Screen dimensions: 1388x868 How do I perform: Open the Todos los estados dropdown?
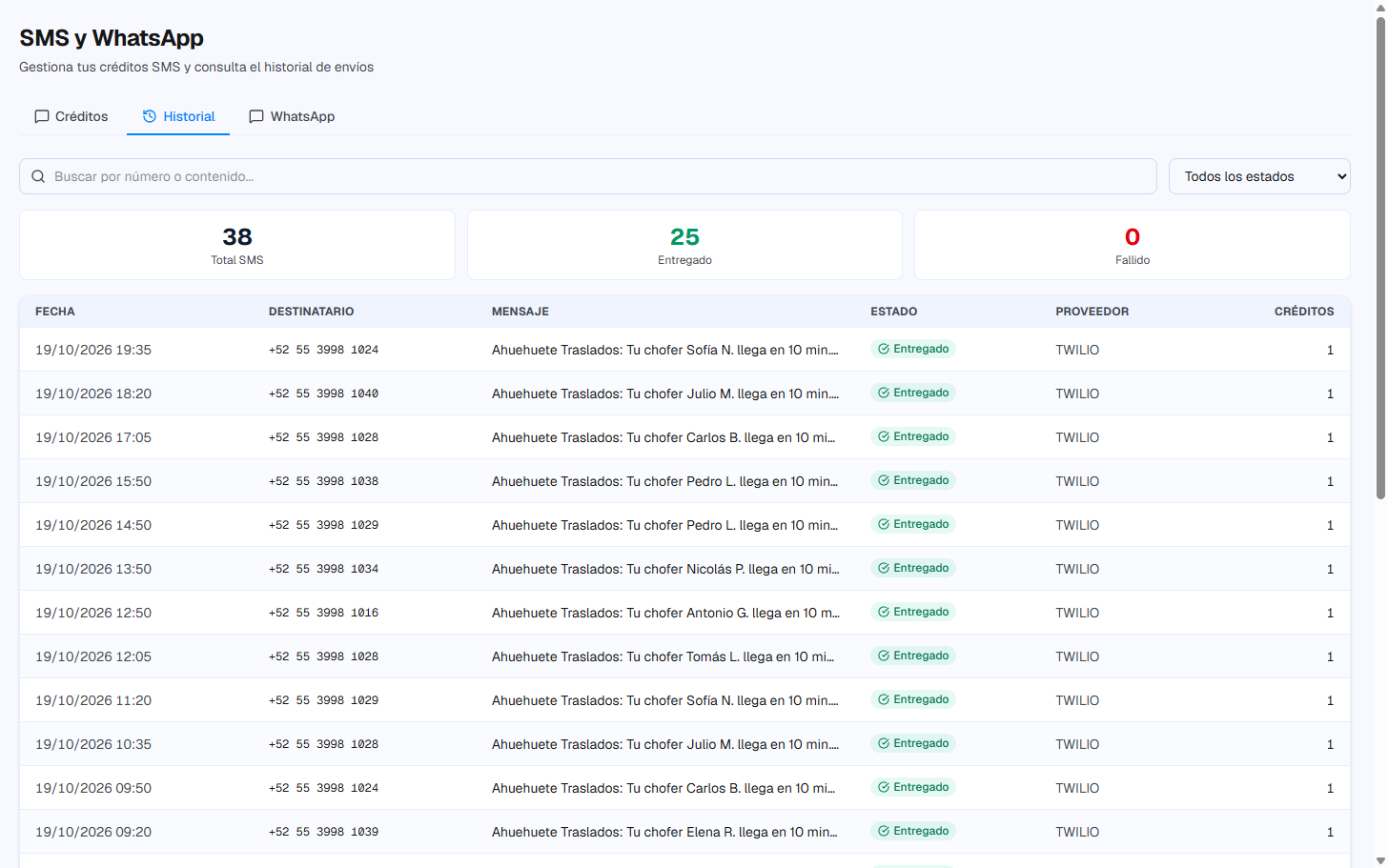(1259, 176)
